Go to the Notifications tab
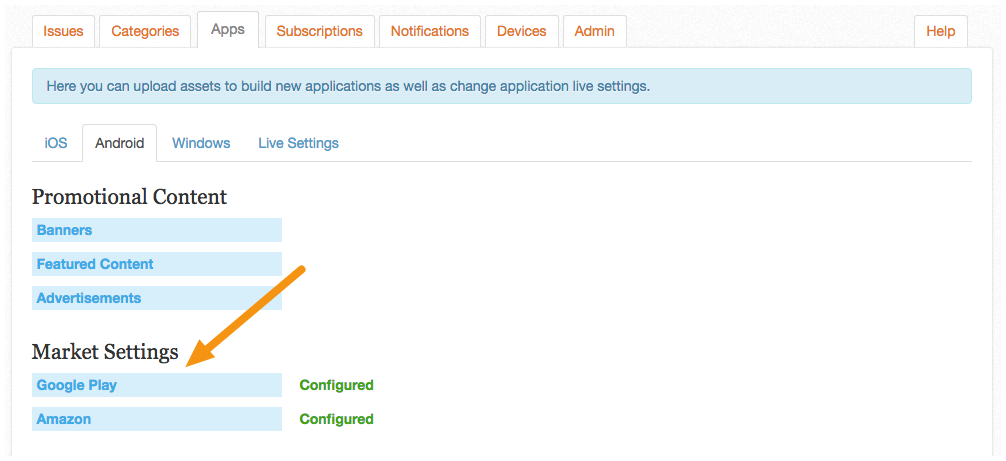This screenshot has height=461, width=1006. [x=430, y=31]
